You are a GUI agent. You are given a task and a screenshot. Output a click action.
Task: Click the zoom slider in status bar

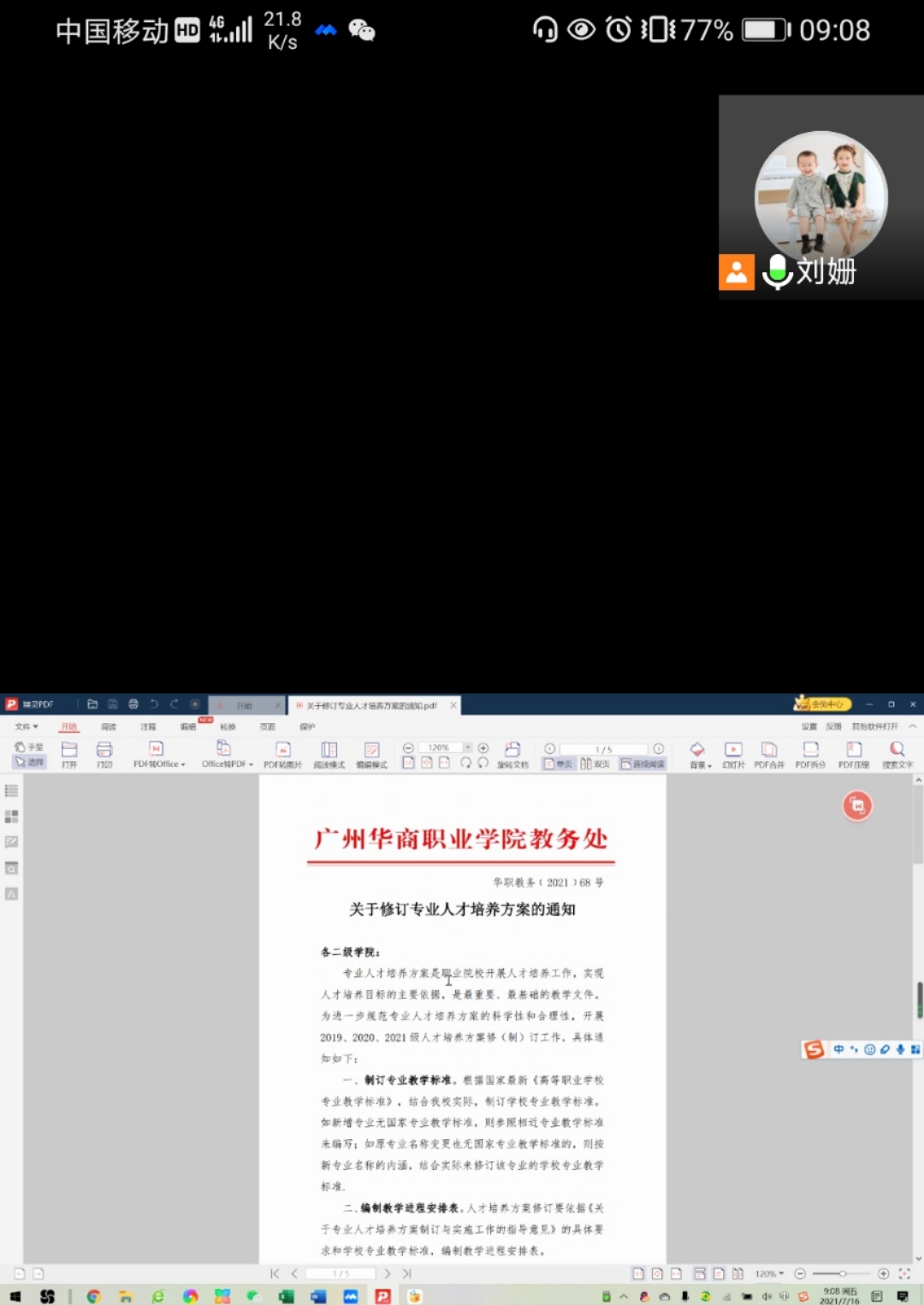(x=842, y=1273)
